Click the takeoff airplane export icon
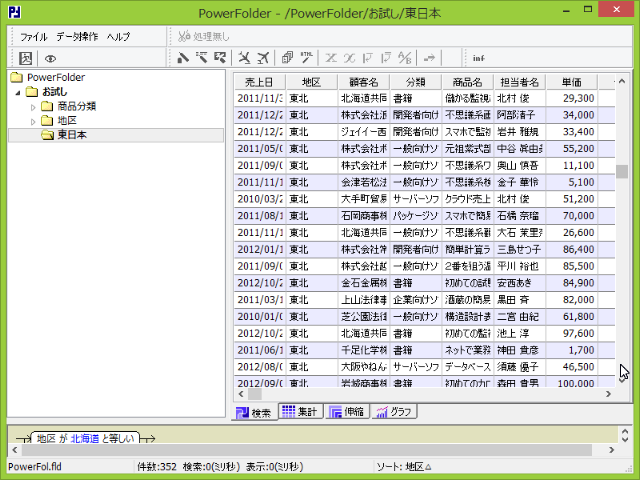 click(263, 58)
